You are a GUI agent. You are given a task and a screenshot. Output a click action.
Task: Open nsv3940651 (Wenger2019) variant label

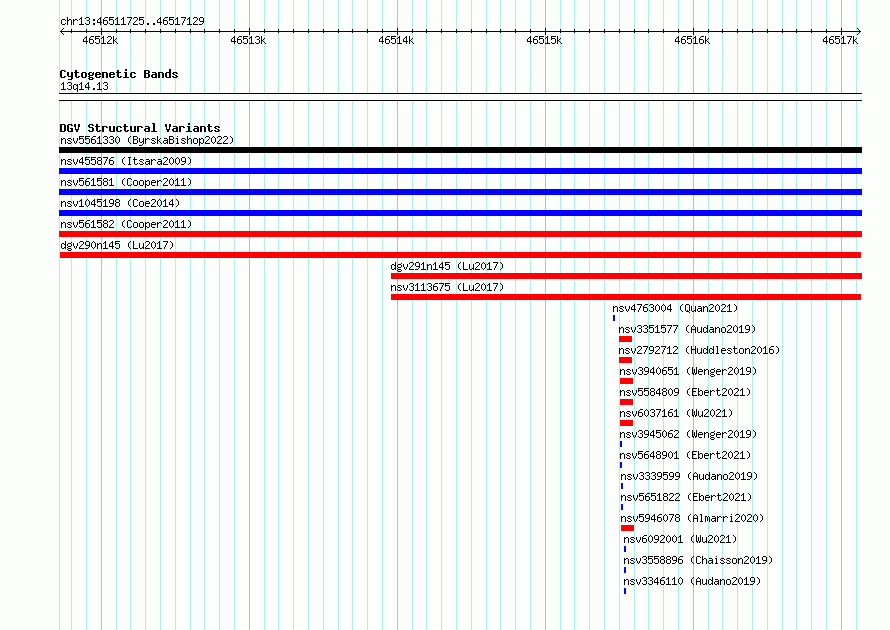point(688,371)
